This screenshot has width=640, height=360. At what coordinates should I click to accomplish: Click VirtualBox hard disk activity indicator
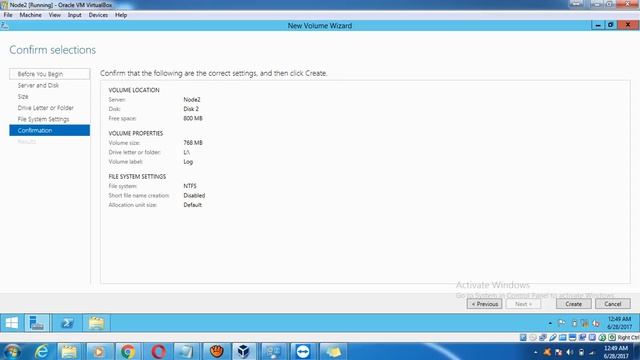point(523,338)
